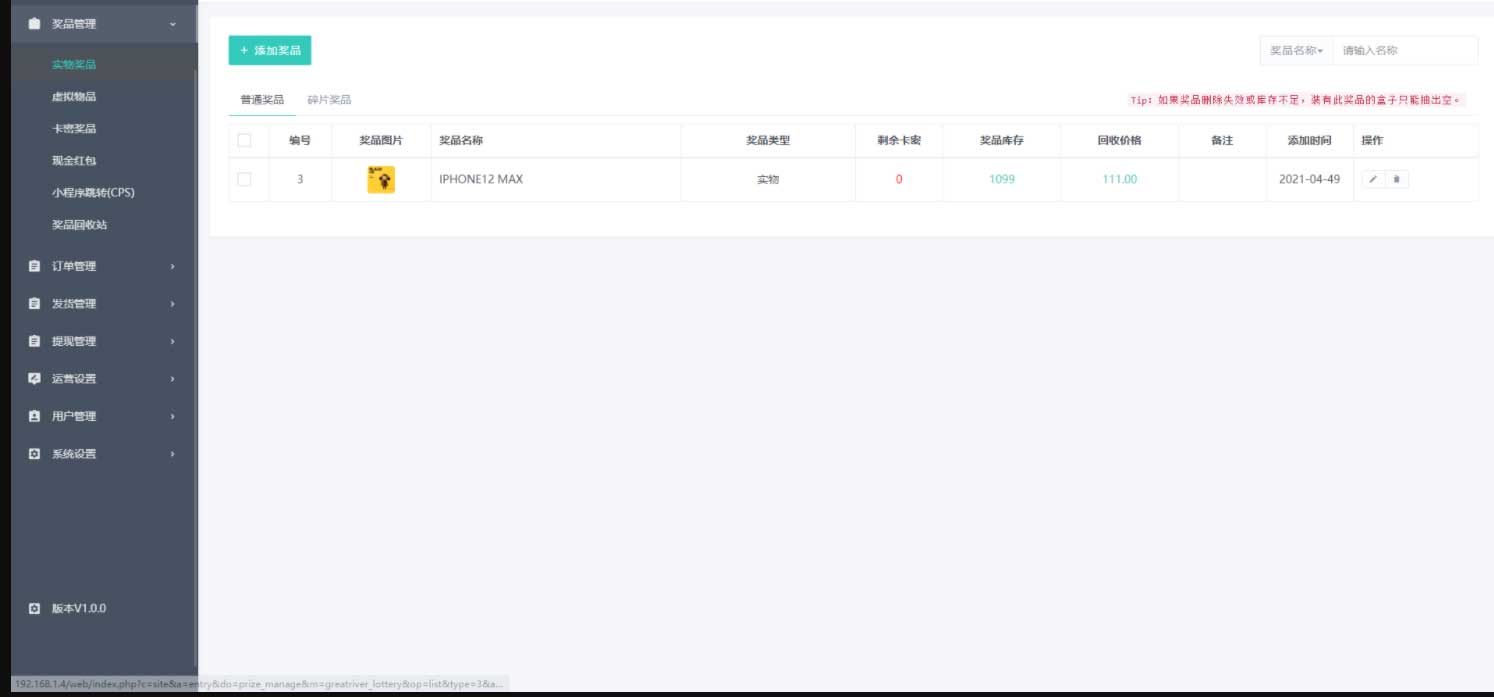Click the 添加奖品 button
This screenshot has width=1494, height=697.
click(270, 50)
